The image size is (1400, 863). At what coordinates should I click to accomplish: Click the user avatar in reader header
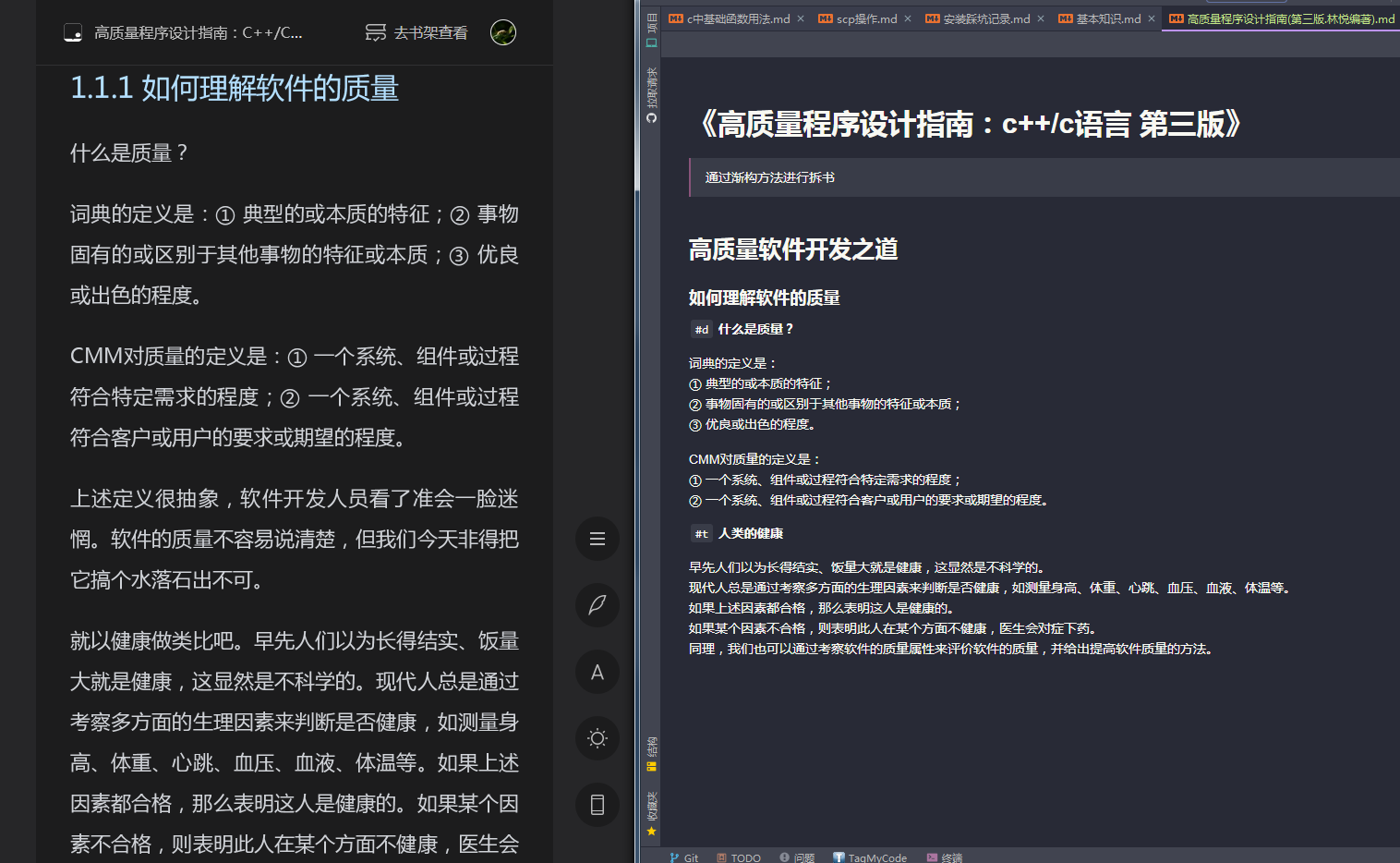(x=503, y=32)
